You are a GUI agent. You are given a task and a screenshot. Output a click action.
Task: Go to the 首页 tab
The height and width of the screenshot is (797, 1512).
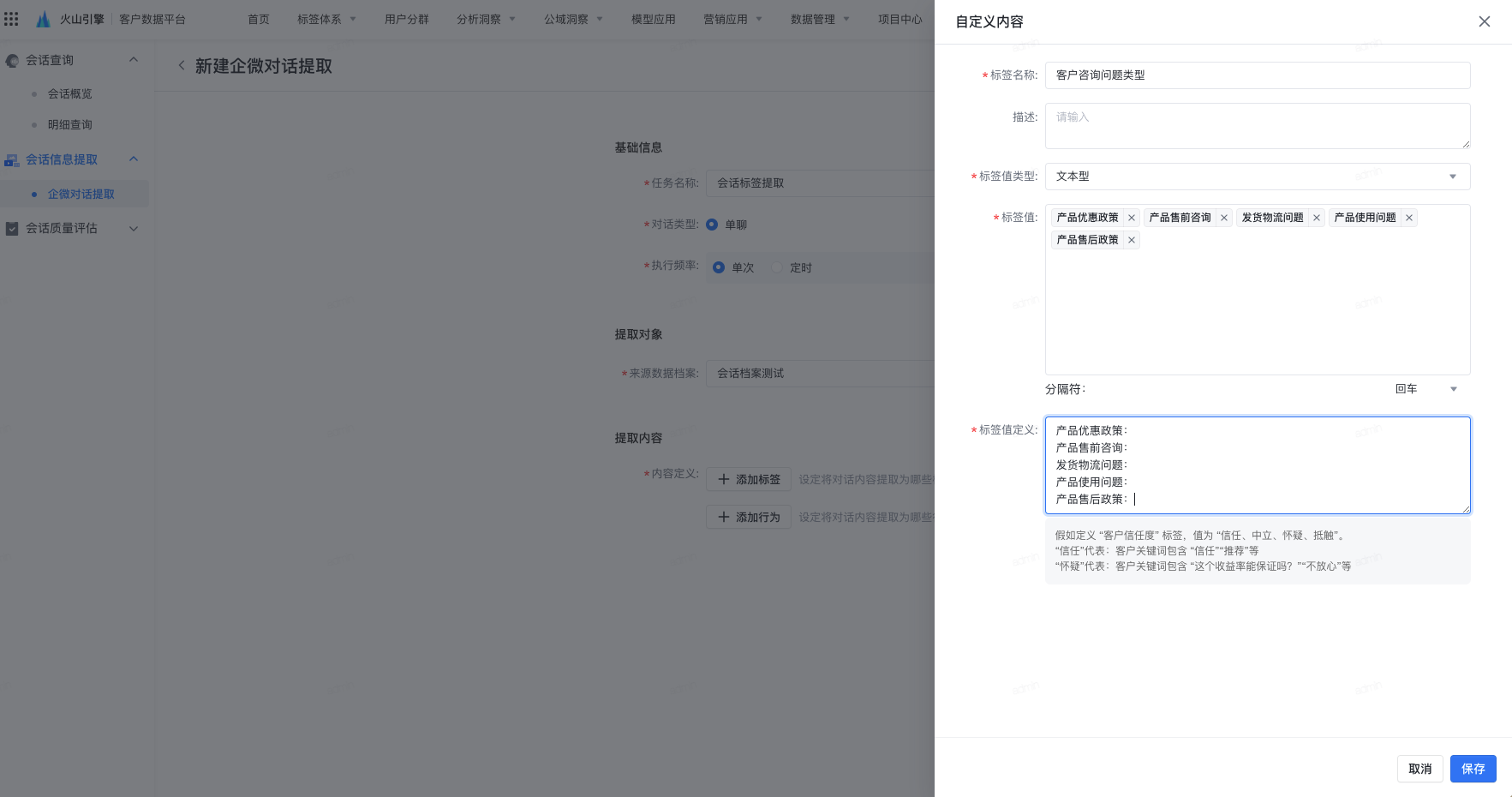(x=259, y=19)
